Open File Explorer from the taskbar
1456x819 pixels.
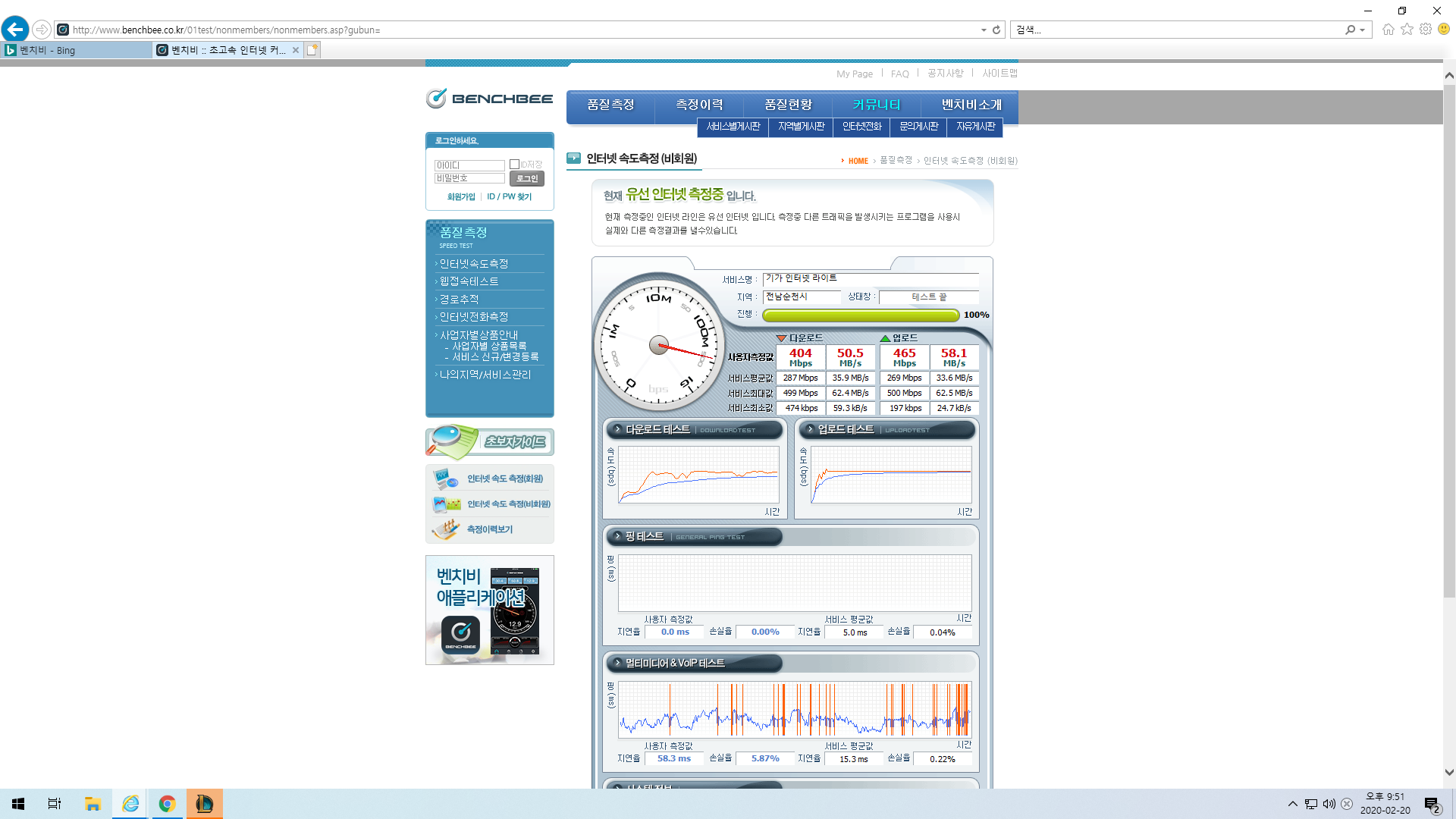tap(93, 804)
